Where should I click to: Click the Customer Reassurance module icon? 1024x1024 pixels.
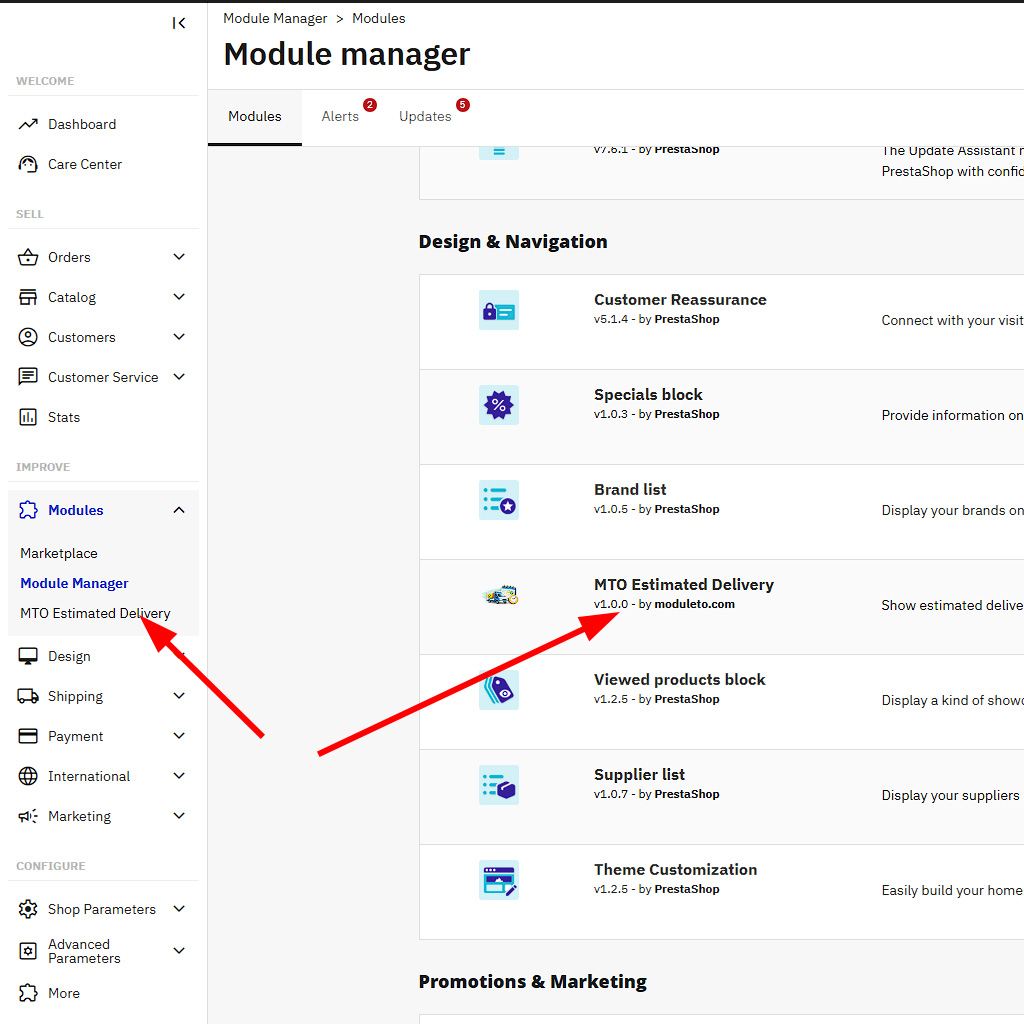[x=498, y=311]
